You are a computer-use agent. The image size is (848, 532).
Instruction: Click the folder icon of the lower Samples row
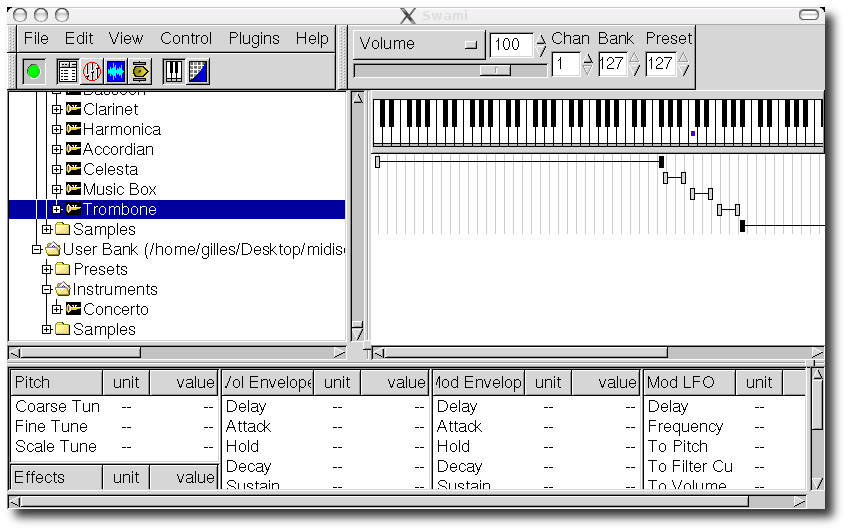[x=63, y=329]
